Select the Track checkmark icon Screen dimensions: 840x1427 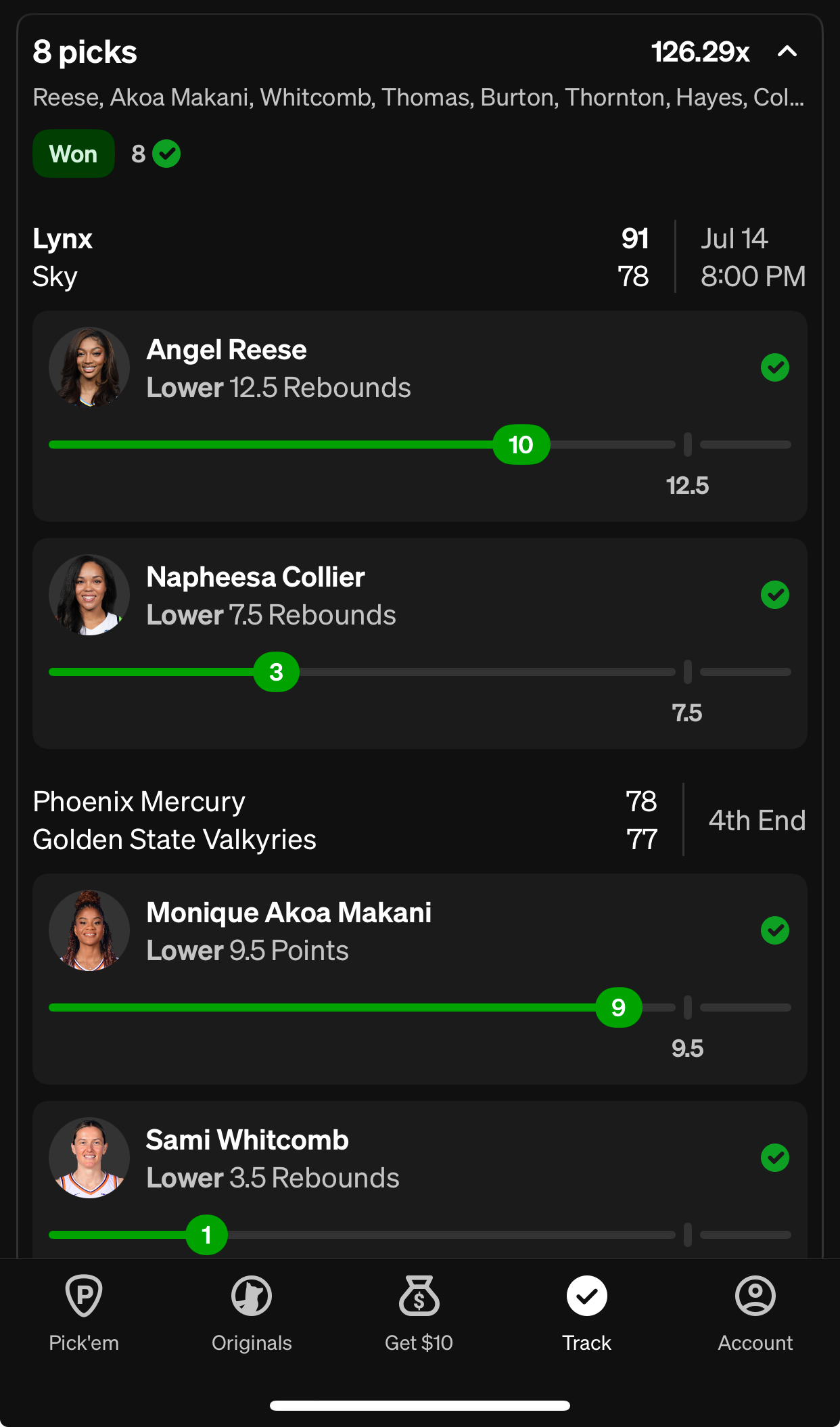coord(587,1296)
